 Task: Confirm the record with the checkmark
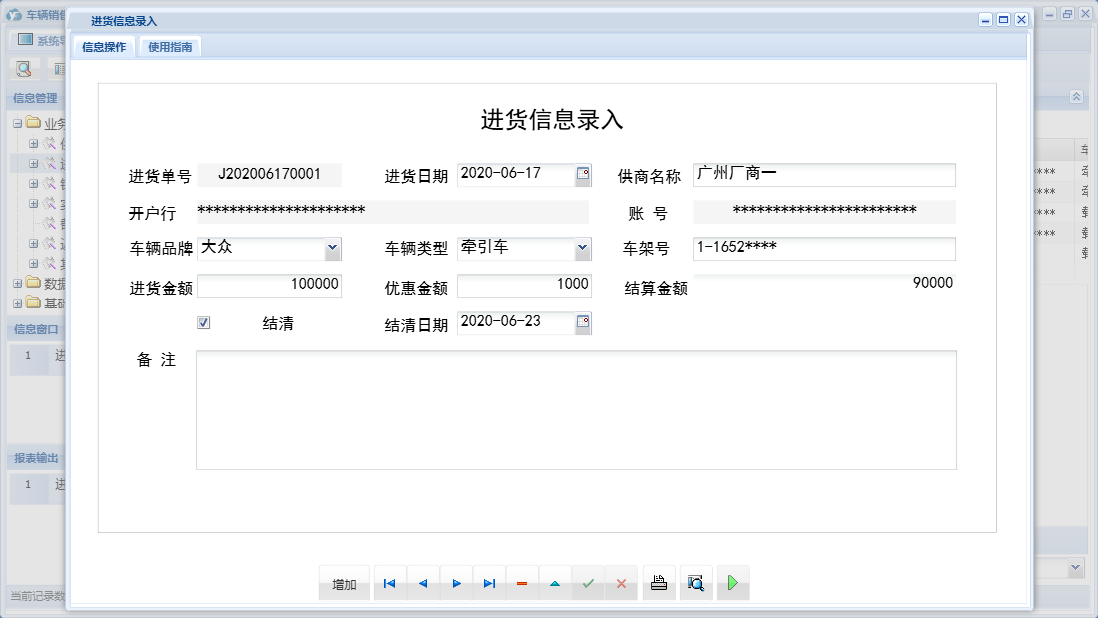point(588,582)
